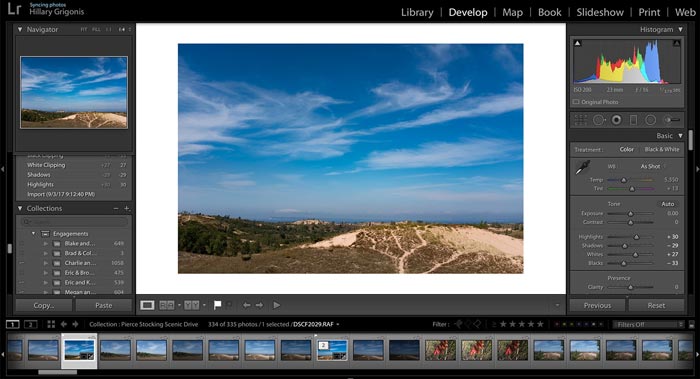700x379 pixels.
Task: Toggle the highlight clipping indicator in histogram
Action: coord(677,43)
